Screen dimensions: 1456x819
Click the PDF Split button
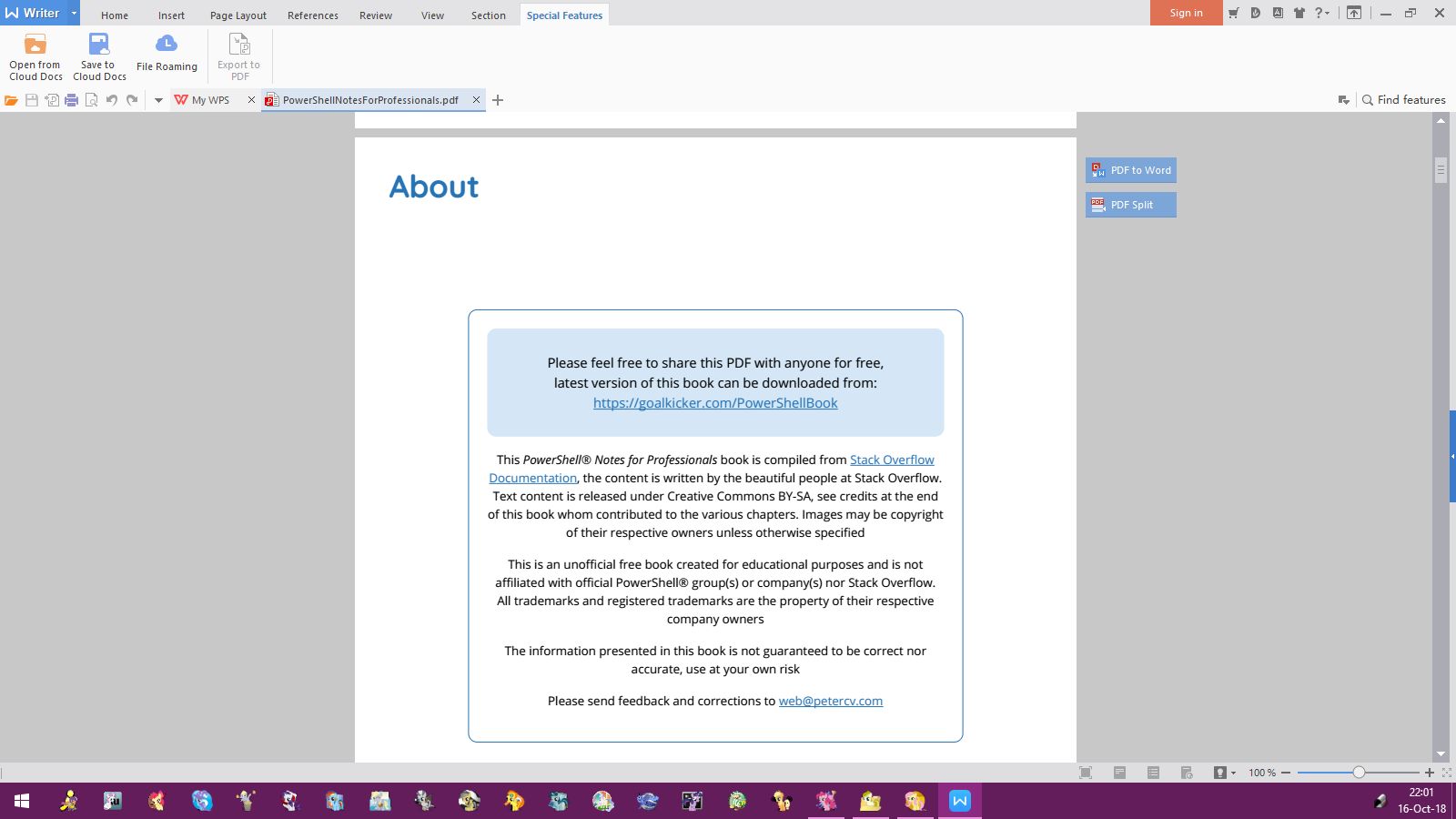click(1131, 205)
